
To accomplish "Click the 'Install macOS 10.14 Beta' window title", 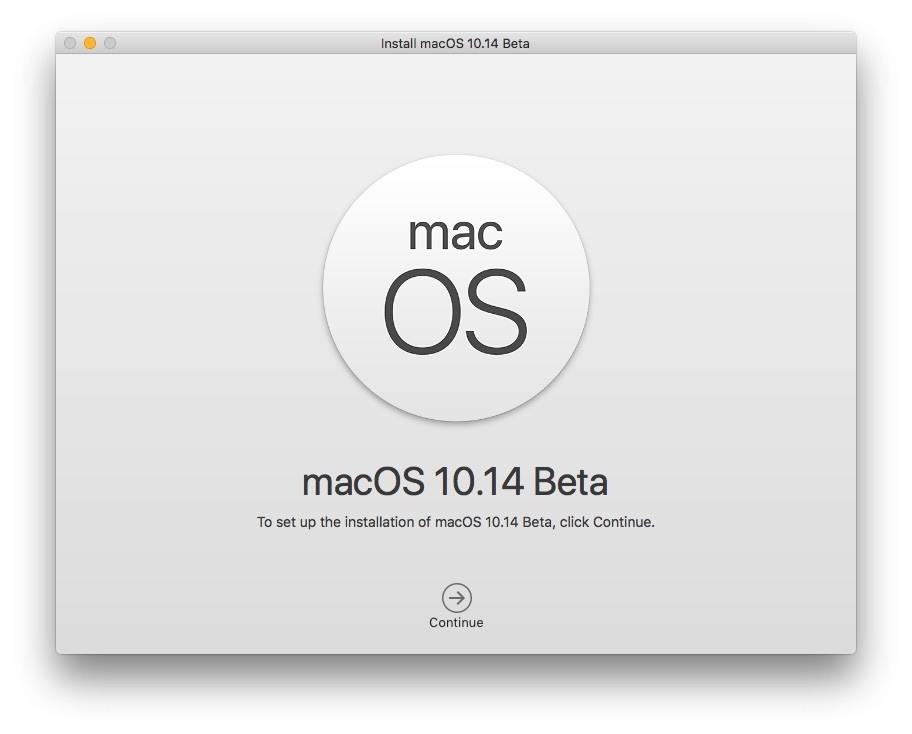I will click(x=455, y=44).
